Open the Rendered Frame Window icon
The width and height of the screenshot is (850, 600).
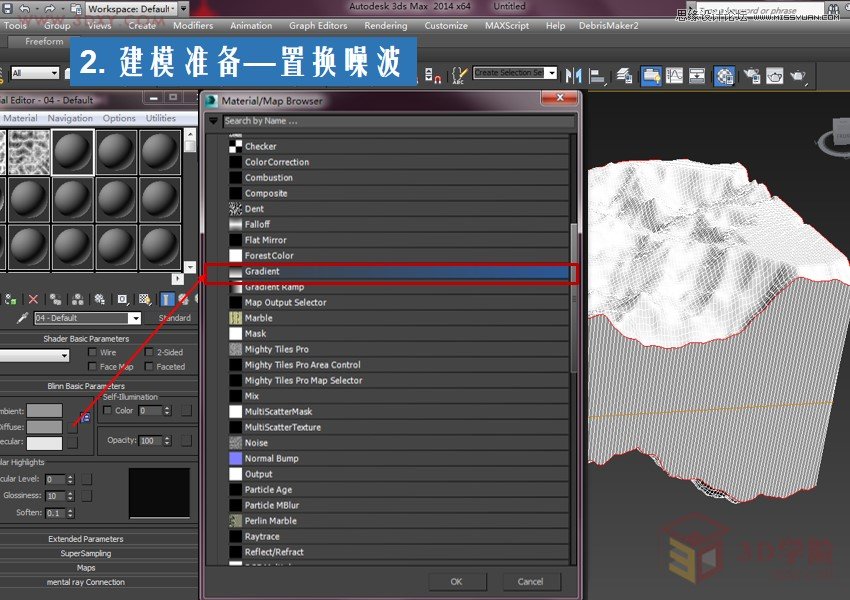tap(774, 75)
